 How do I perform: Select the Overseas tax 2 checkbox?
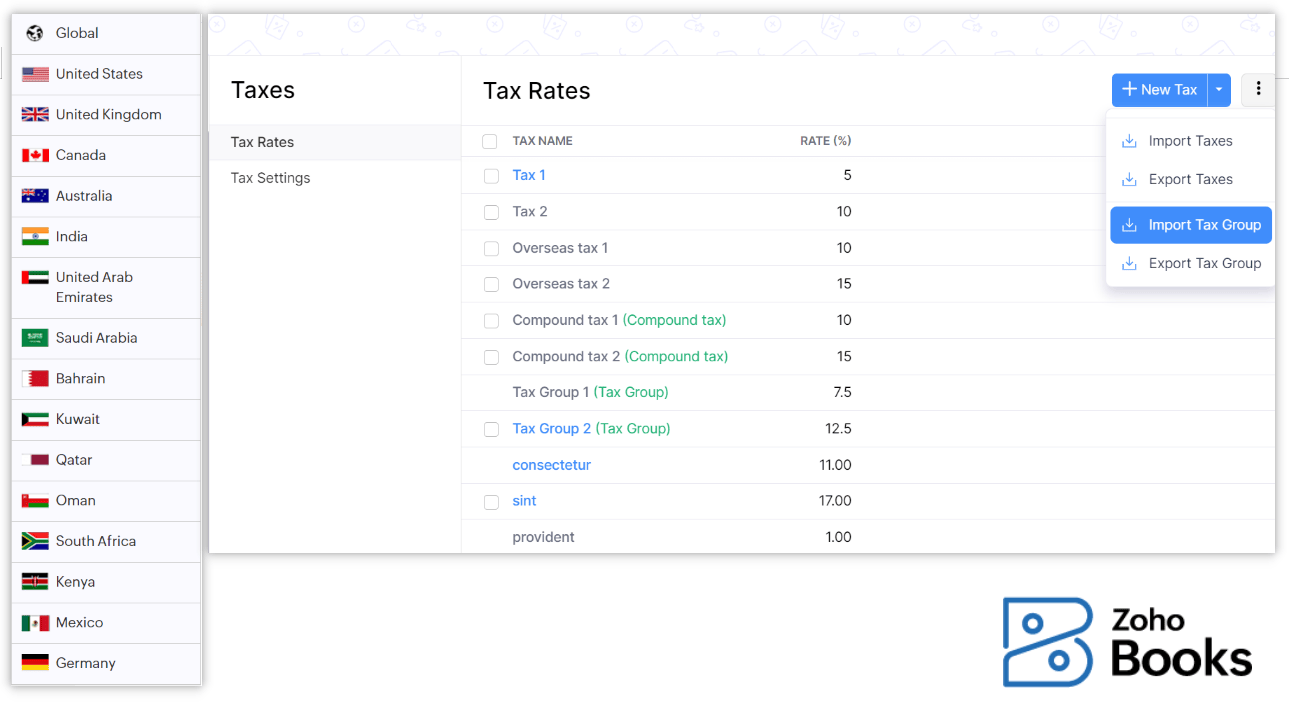[491, 284]
